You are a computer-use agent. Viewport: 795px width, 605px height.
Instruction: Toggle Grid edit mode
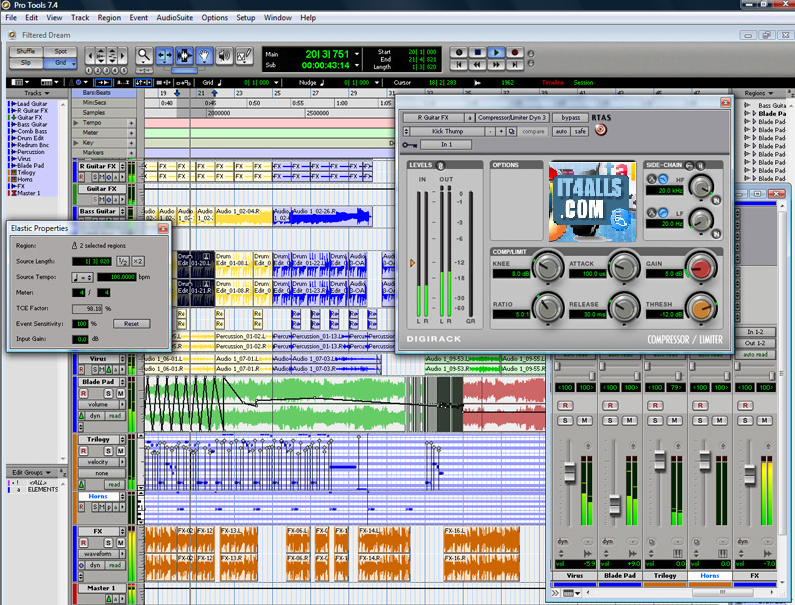tap(60, 63)
